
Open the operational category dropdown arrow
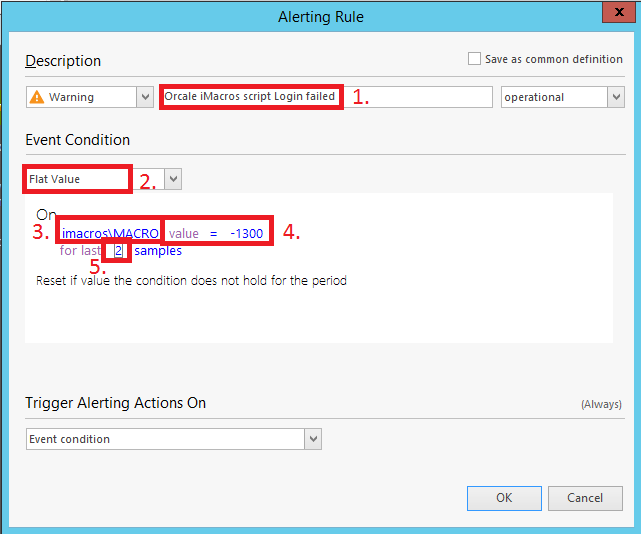coord(616,97)
